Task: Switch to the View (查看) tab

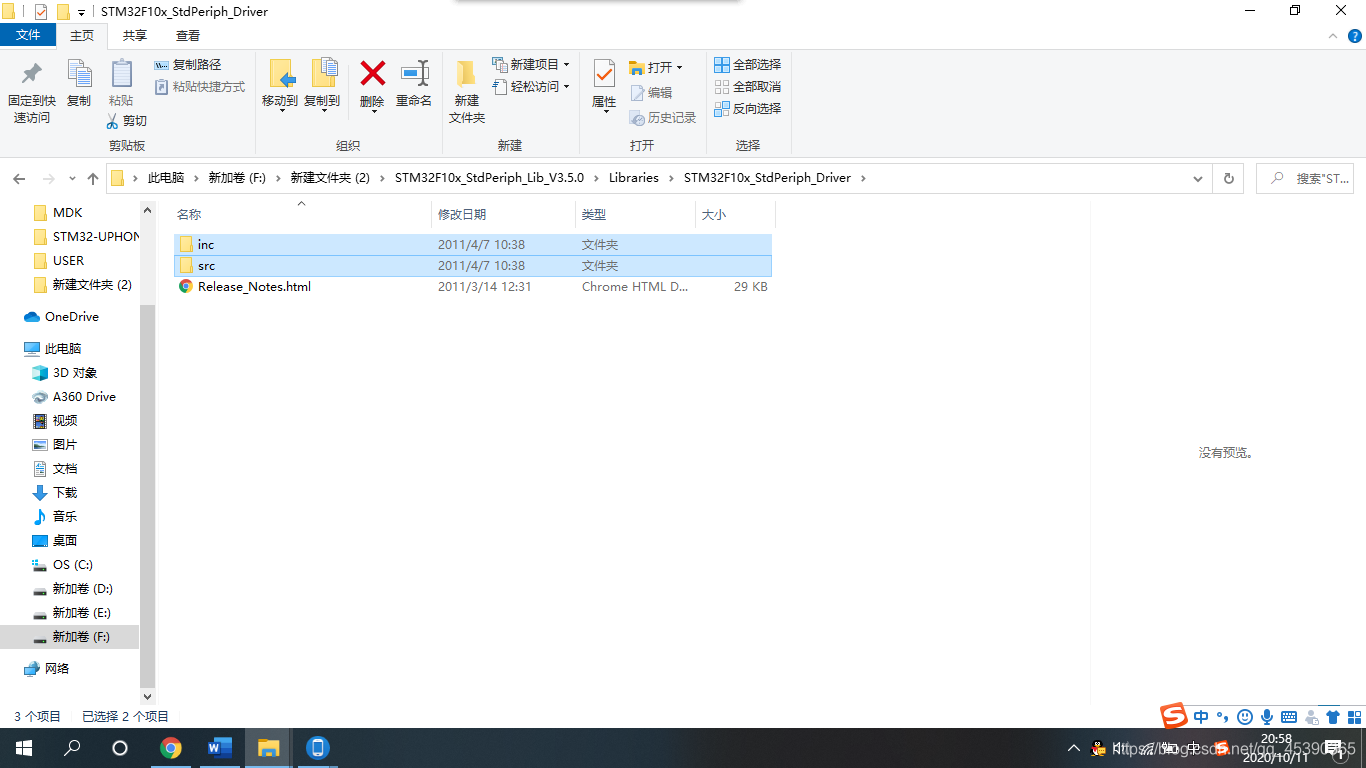Action: (188, 35)
